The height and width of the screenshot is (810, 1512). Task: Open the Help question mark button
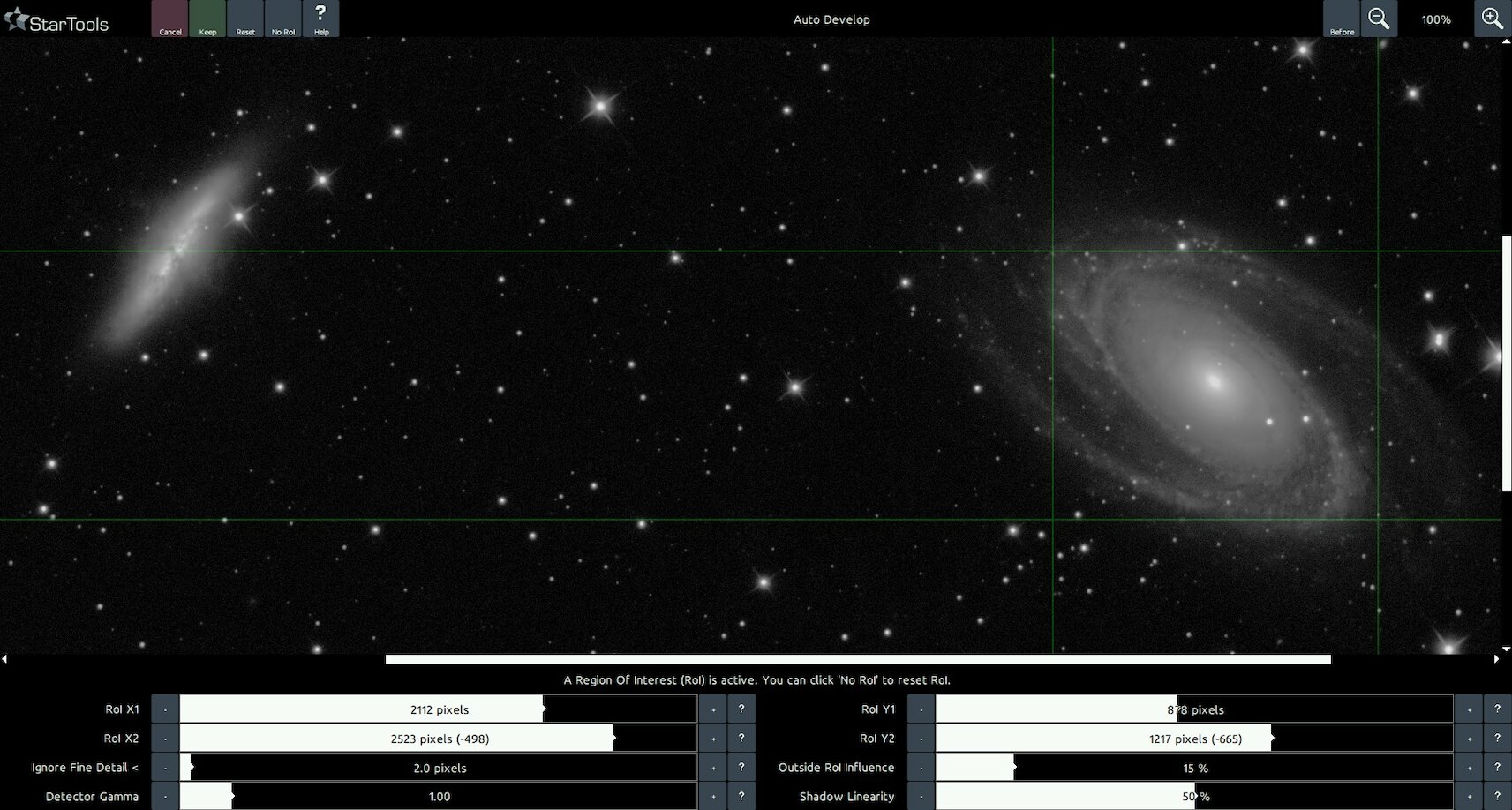pos(320,19)
